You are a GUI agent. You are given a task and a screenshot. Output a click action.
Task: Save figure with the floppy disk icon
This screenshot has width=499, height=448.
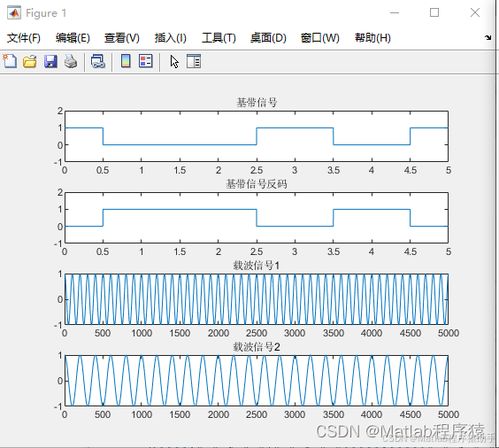pos(51,62)
